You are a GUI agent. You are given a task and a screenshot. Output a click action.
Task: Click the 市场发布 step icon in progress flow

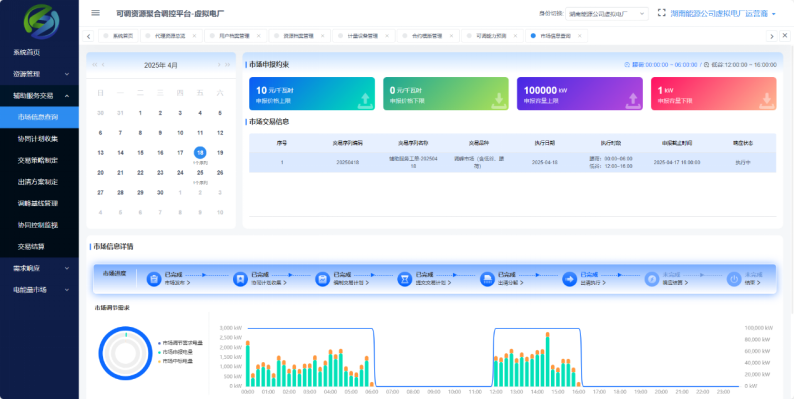(x=155, y=280)
